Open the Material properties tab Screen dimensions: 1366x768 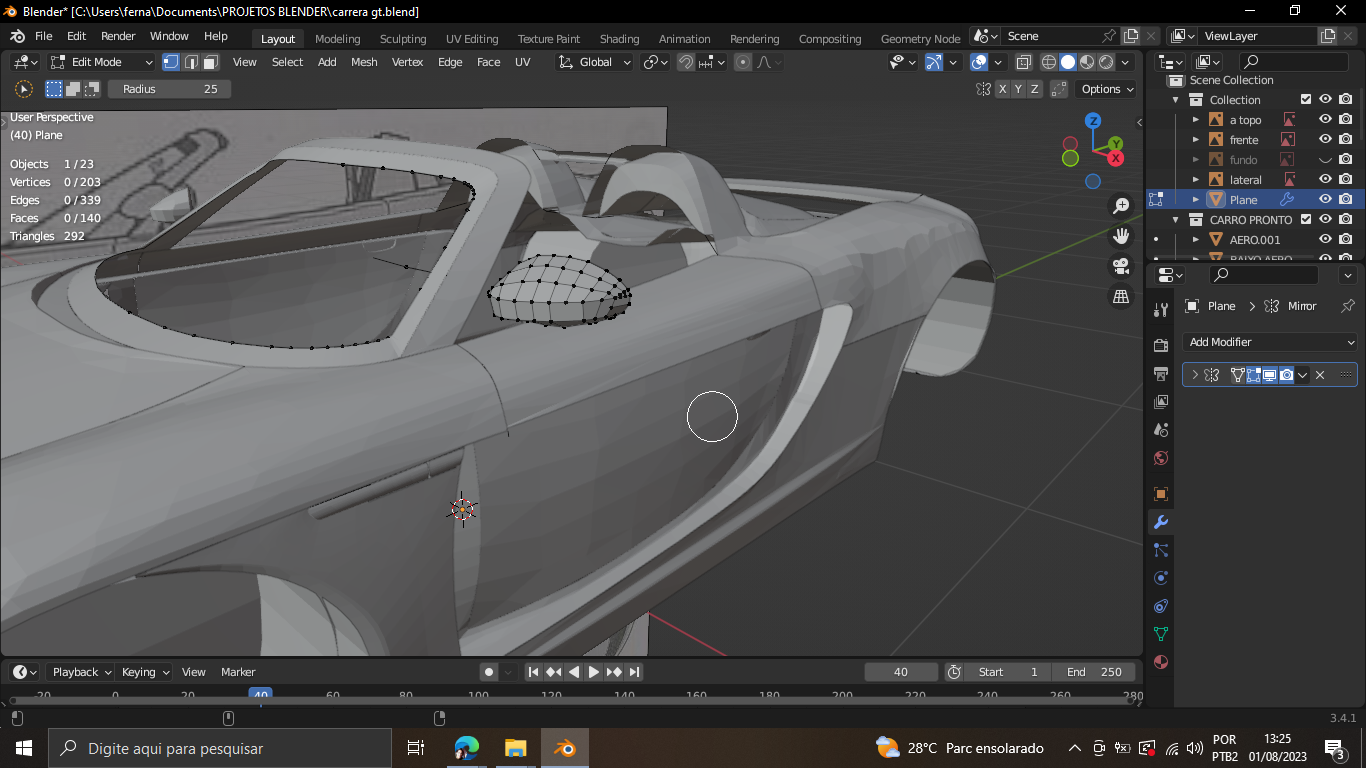coord(1161,662)
